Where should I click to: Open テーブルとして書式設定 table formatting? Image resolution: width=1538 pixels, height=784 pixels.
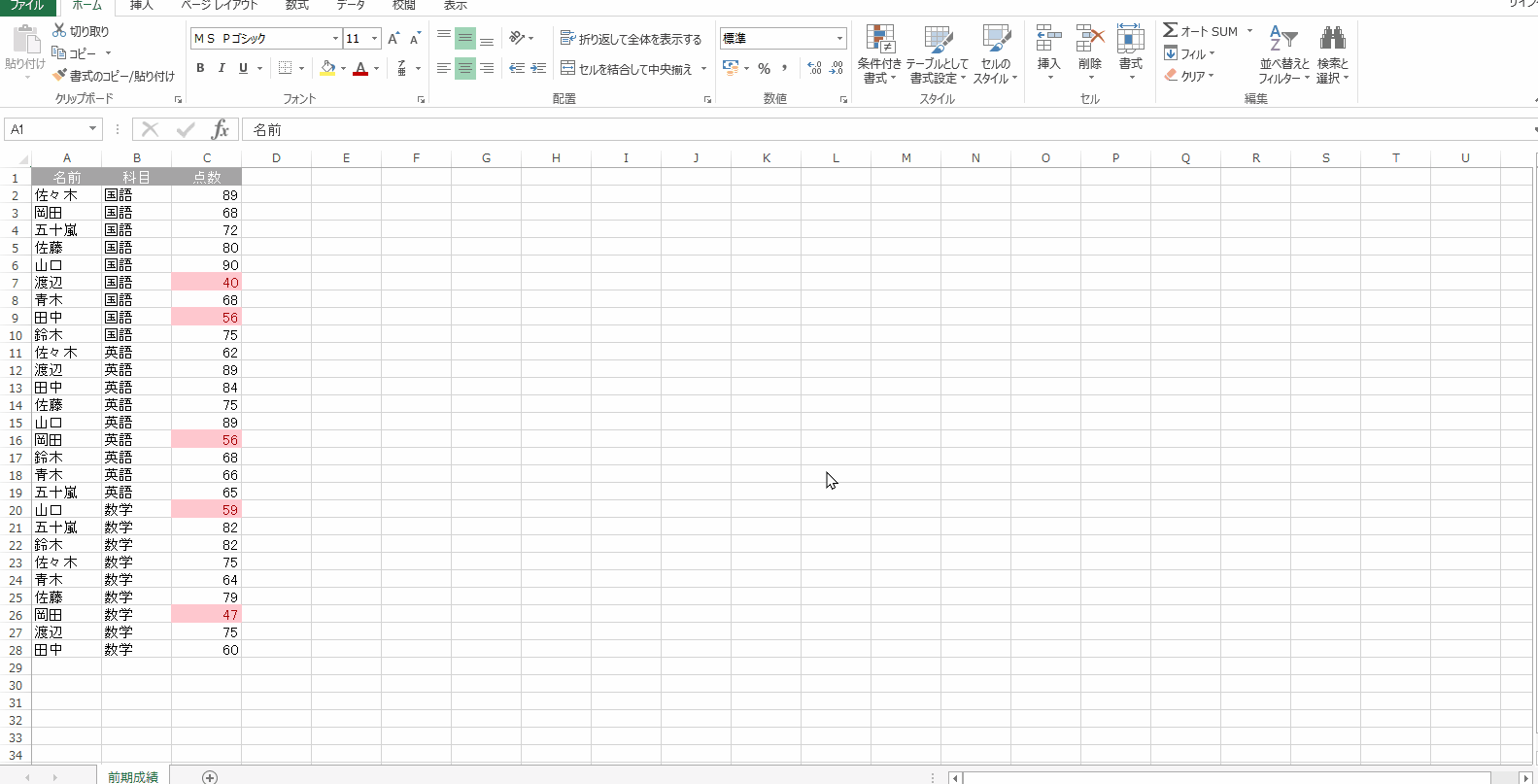click(x=937, y=41)
